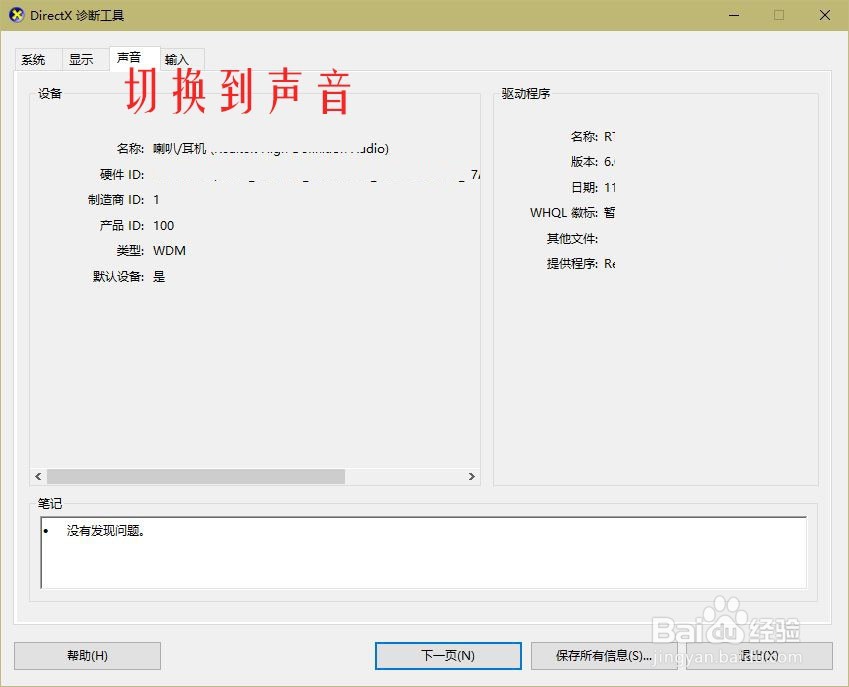The width and height of the screenshot is (849, 687).
Task: Select the 声音 tab
Action: pos(131,58)
